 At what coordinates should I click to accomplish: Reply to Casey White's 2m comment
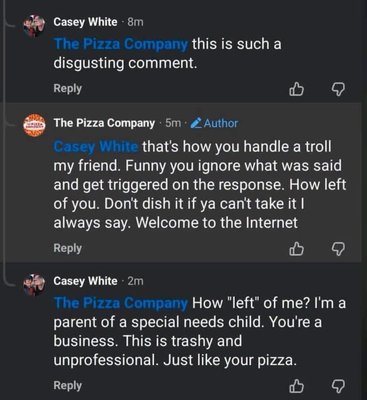pyautogui.click(x=68, y=385)
